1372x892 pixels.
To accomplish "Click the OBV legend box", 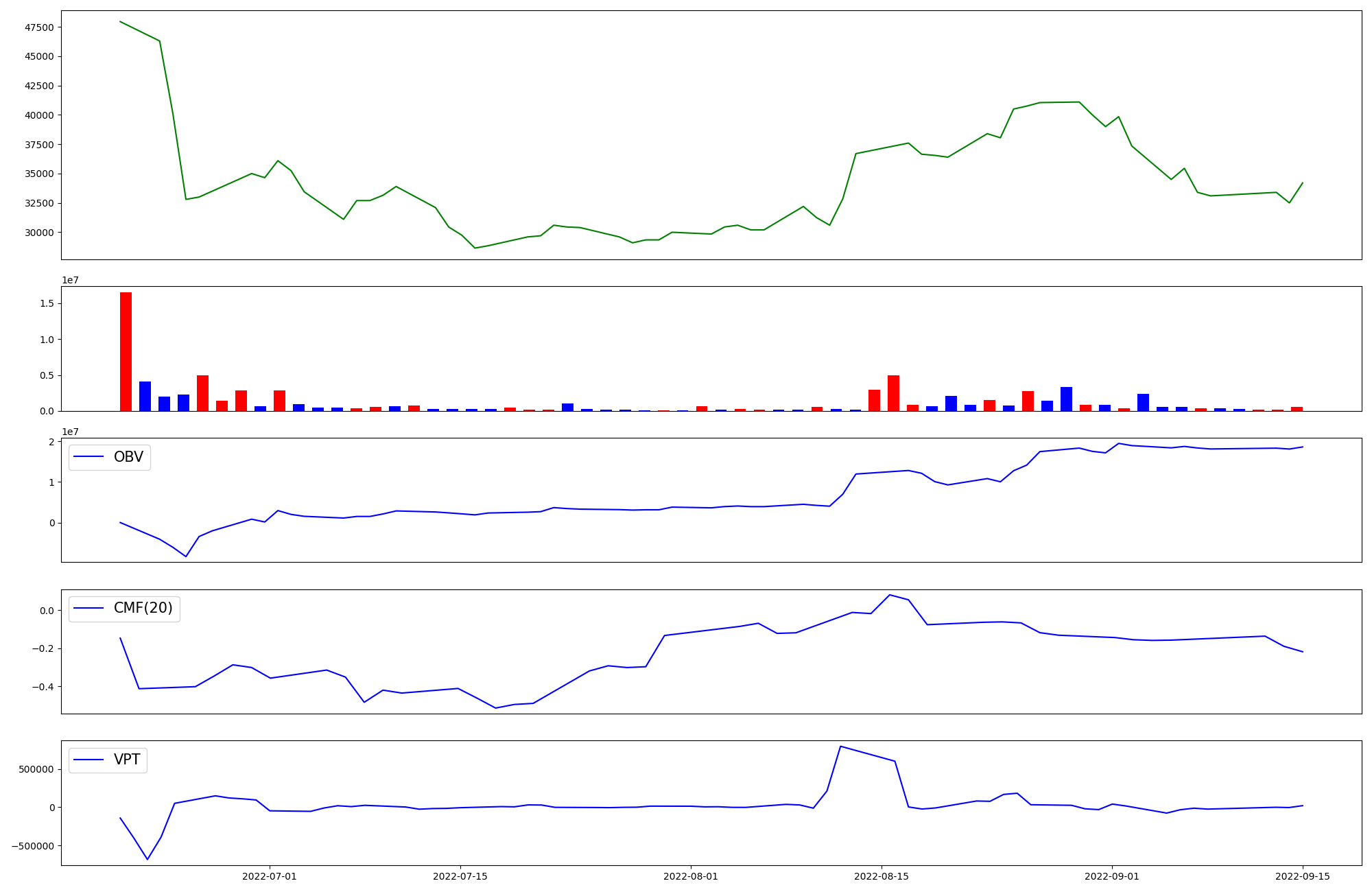I will click(110, 458).
